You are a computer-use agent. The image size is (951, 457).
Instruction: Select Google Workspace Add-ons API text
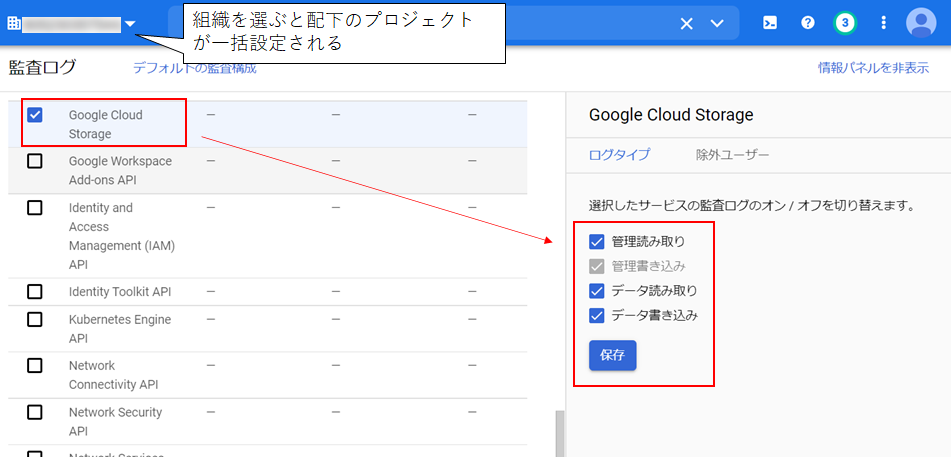click(x=120, y=171)
